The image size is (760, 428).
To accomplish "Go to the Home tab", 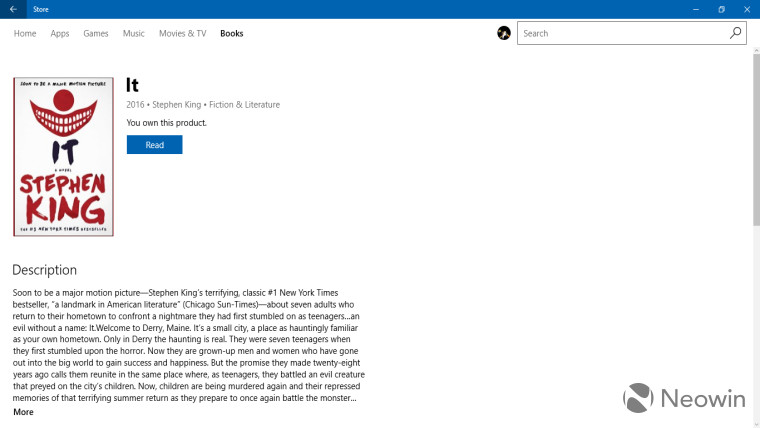I will coord(25,33).
